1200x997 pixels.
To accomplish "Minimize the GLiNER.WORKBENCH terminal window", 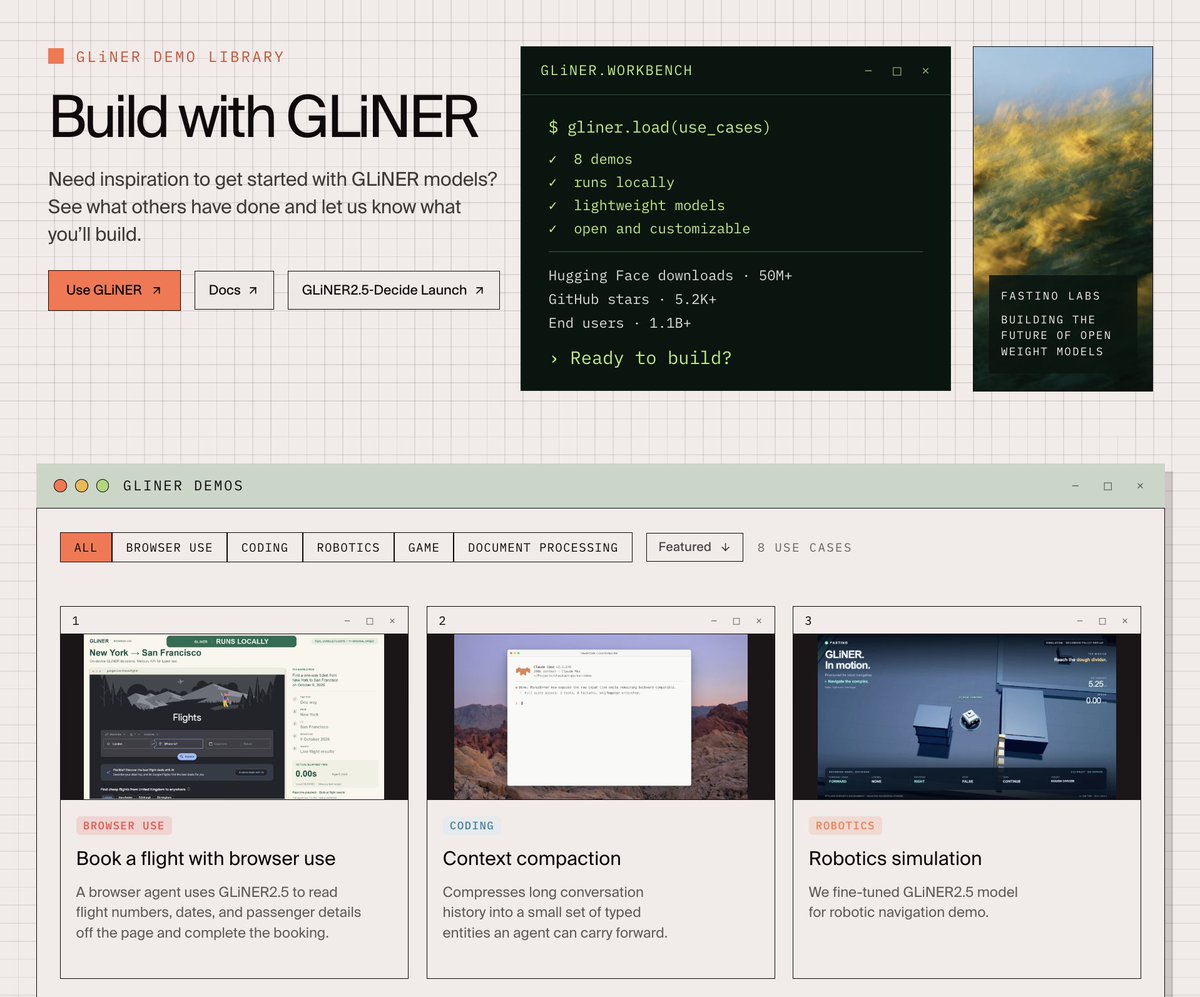I will tap(868, 71).
